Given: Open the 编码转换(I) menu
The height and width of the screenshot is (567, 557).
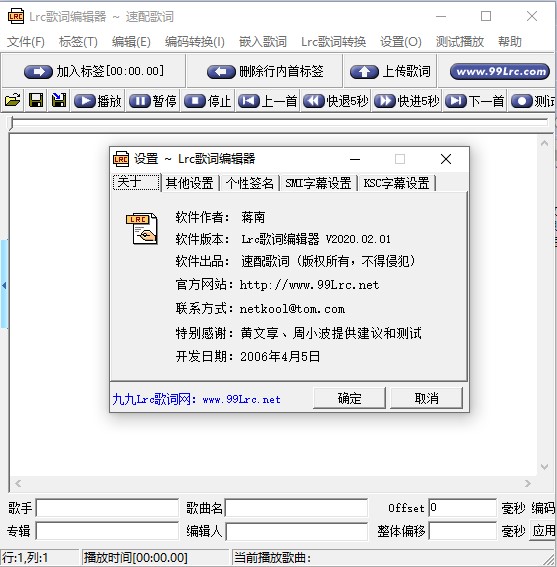Looking at the screenshot, I should [x=195, y=42].
